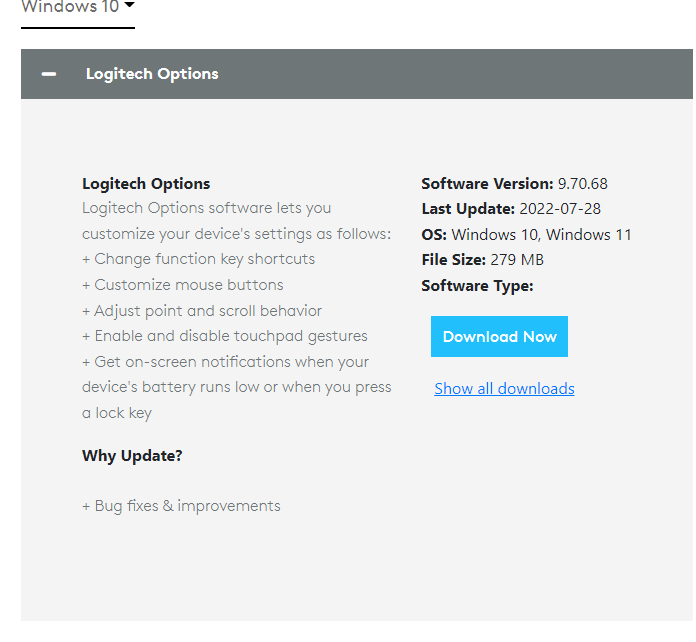Click the Download Now button

(x=499, y=337)
